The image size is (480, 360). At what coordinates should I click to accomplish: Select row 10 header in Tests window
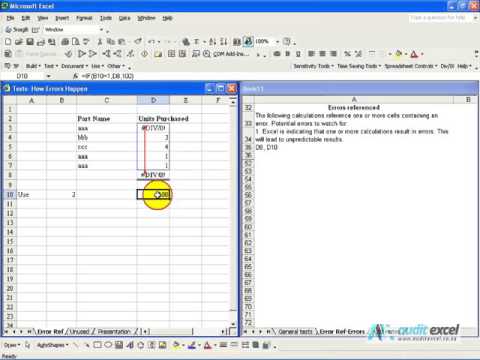[10, 195]
